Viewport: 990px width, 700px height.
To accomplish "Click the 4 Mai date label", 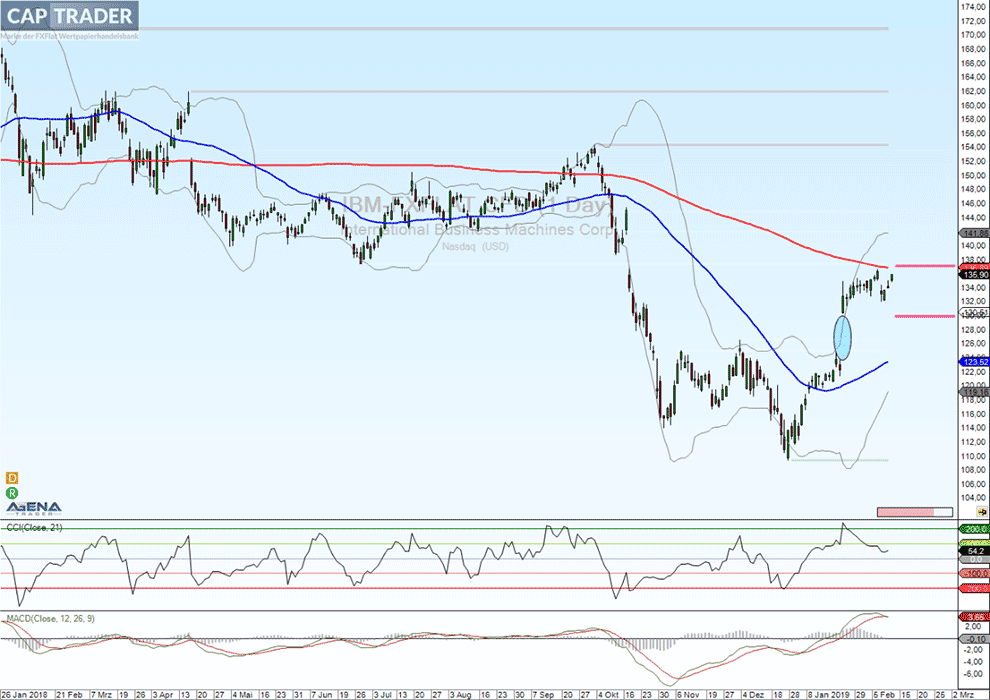I will click(x=242, y=694).
